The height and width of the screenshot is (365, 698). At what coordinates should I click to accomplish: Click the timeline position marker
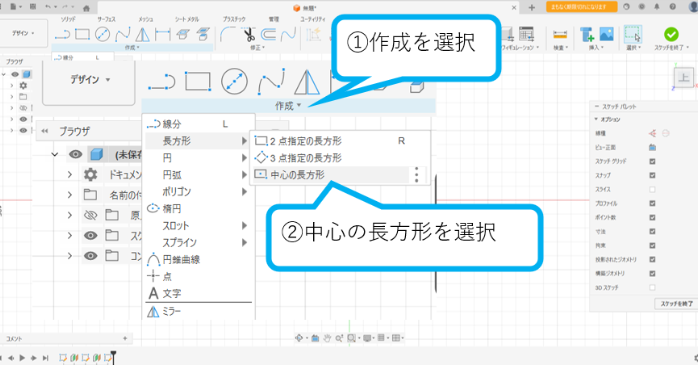(x=114, y=357)
